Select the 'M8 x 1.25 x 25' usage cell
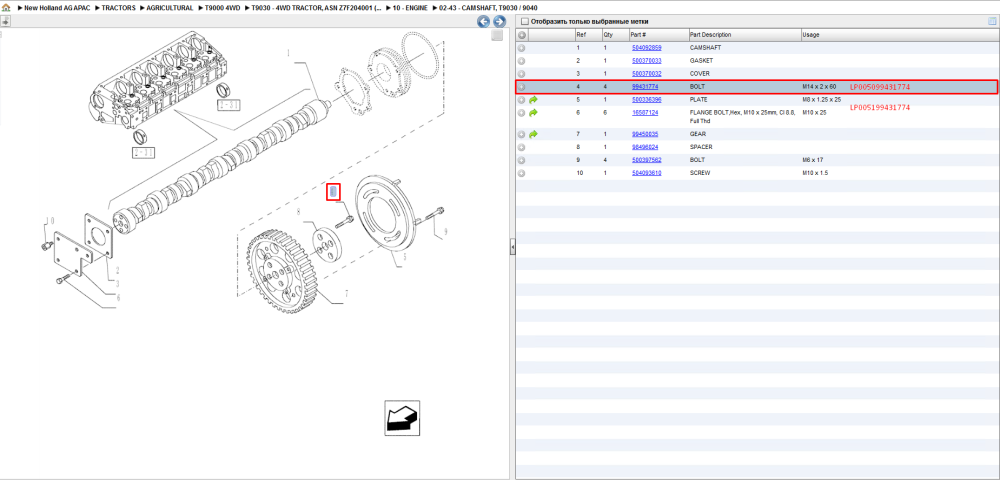 click(821, 100)
